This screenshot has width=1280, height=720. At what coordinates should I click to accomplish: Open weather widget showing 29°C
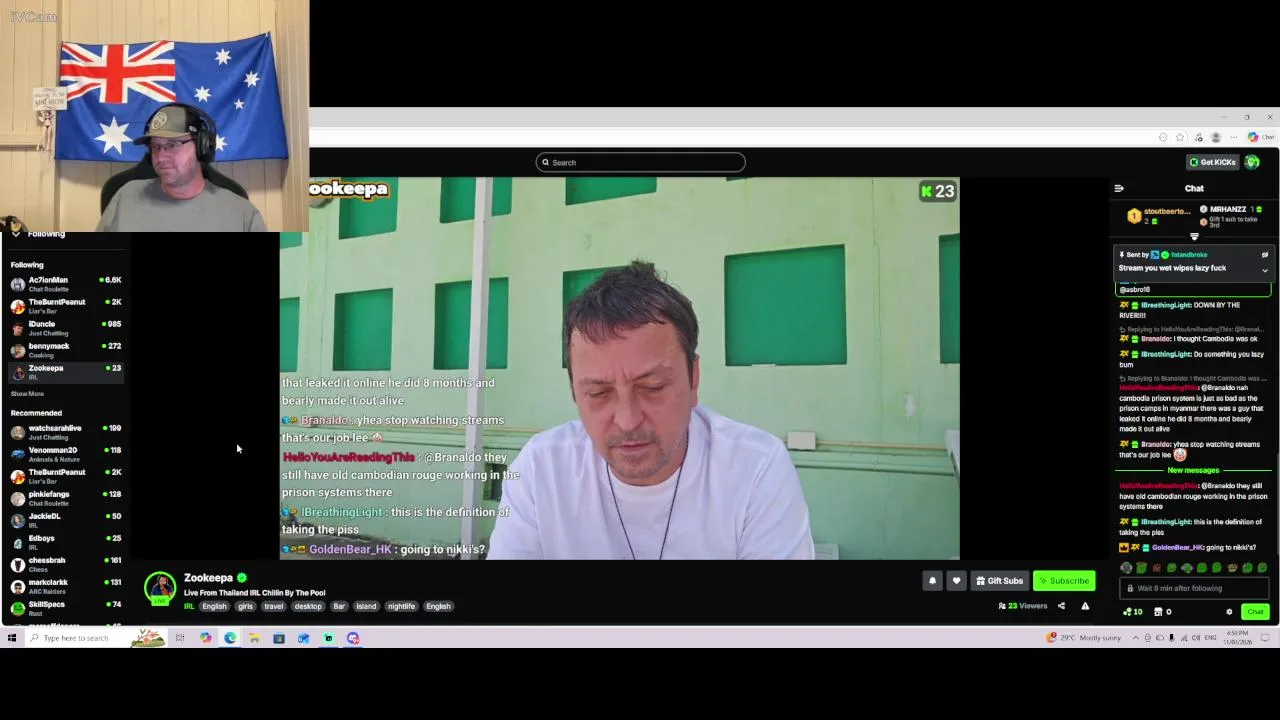(x=1084, y=638)
